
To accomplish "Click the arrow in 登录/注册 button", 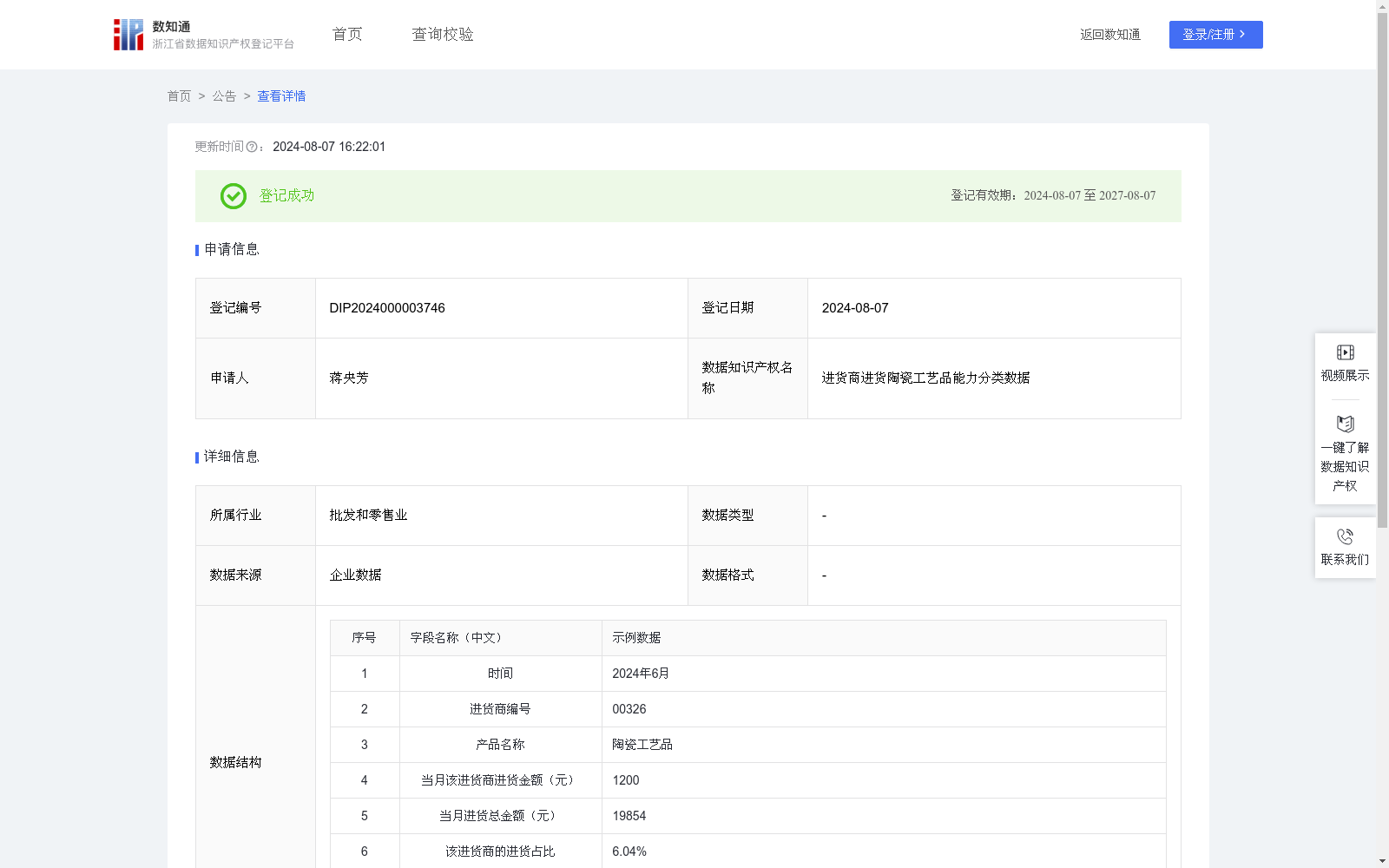I will [1243, 35].
